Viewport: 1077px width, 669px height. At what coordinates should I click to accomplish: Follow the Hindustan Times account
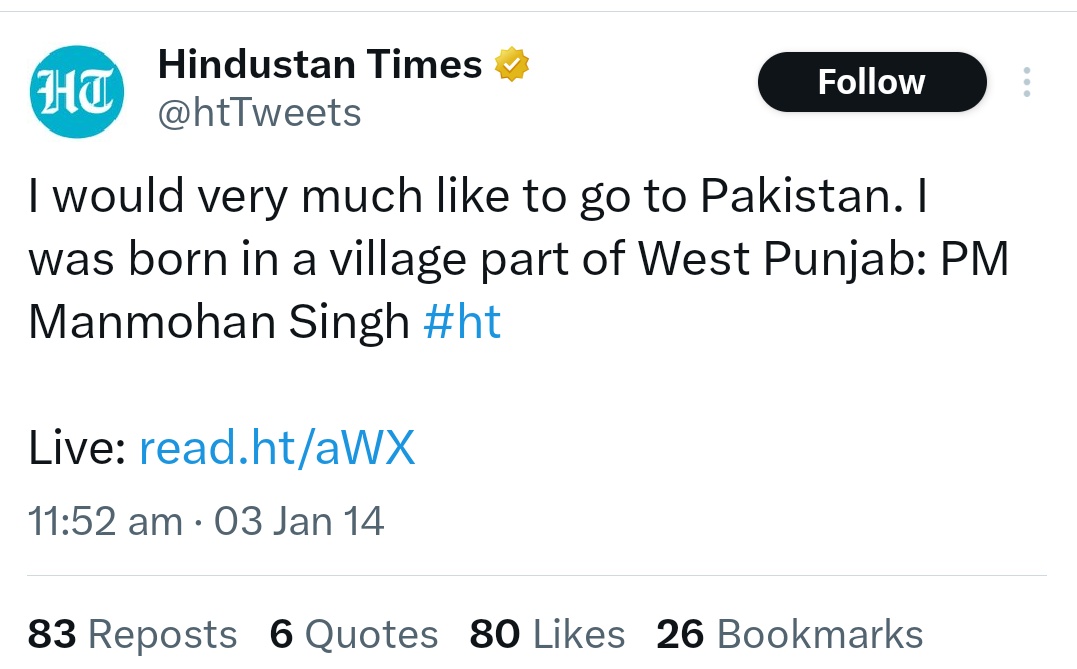[871, 82]
